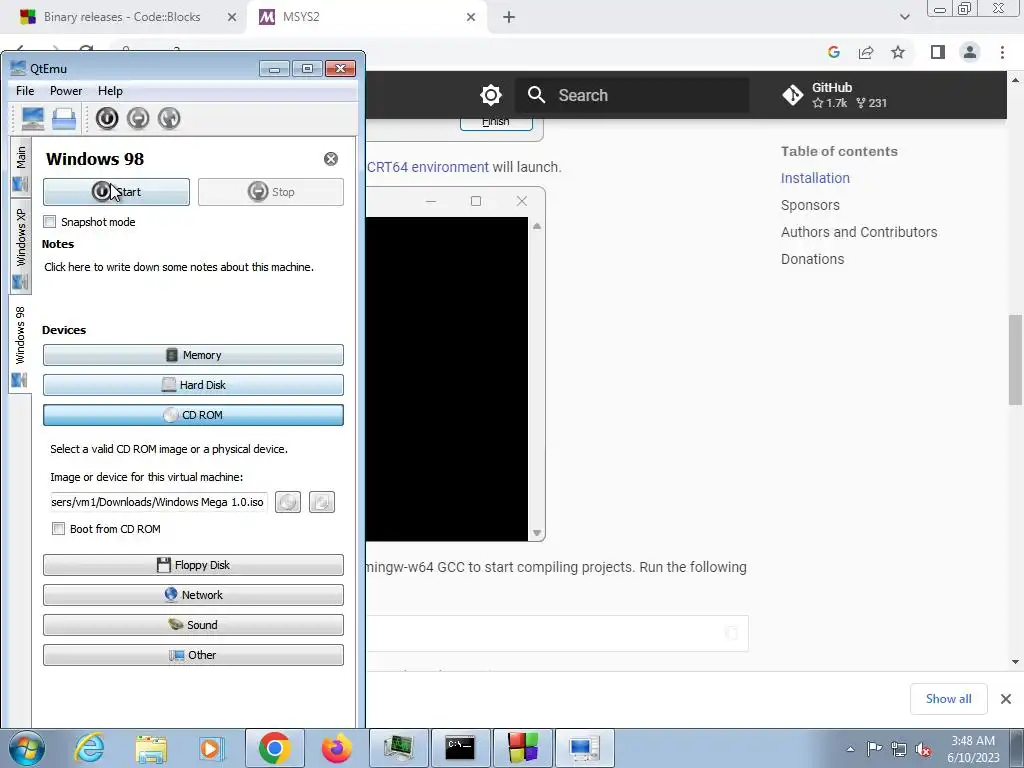Click the notes area to write machine notes
This screenshot has height=768, width=1024.
pos(179,267)
